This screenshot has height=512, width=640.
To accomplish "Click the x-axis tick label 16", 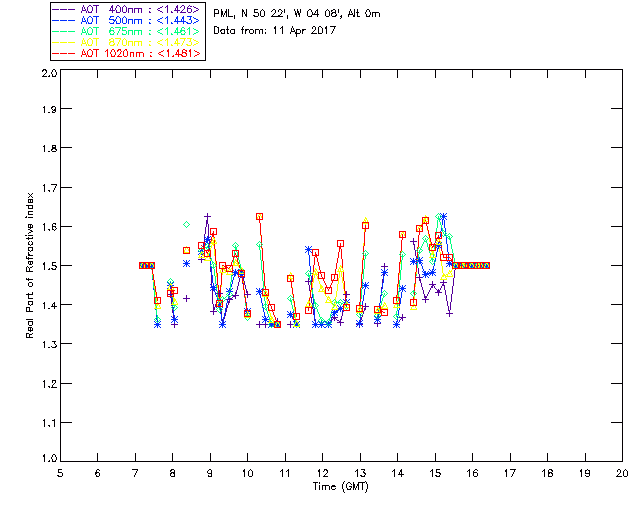I will point(473,473).
